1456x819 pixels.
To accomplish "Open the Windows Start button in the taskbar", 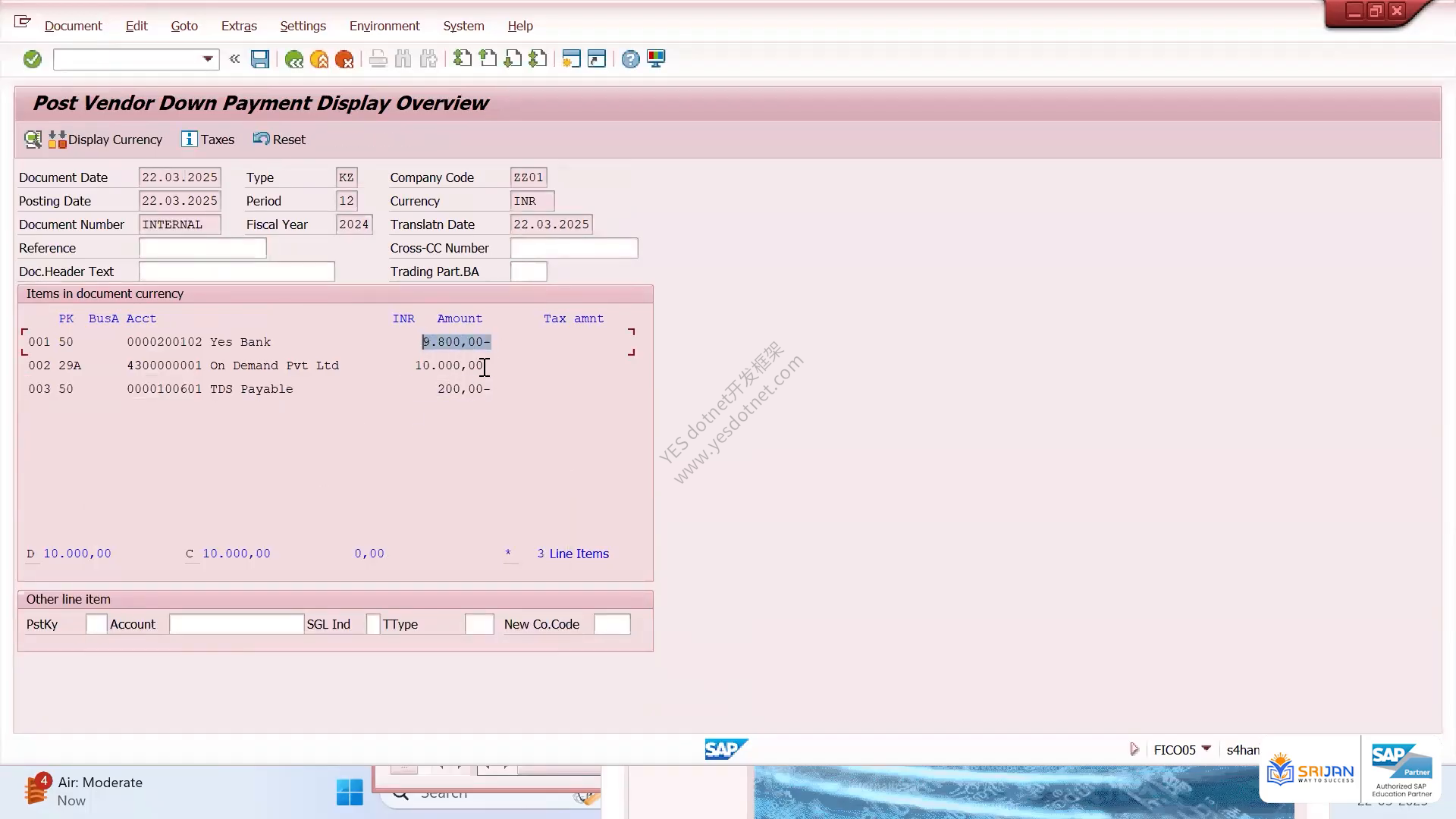I will [x=350, y=792].
